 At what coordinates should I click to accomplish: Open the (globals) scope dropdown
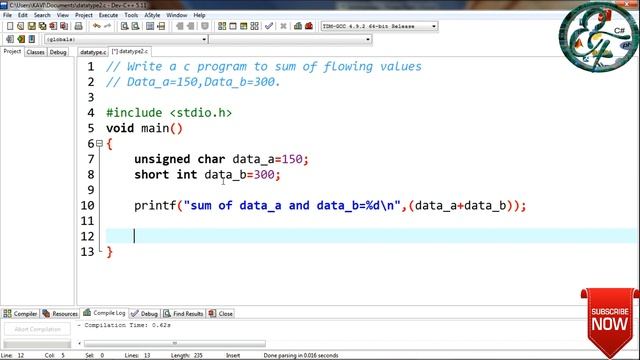point(126,40)
